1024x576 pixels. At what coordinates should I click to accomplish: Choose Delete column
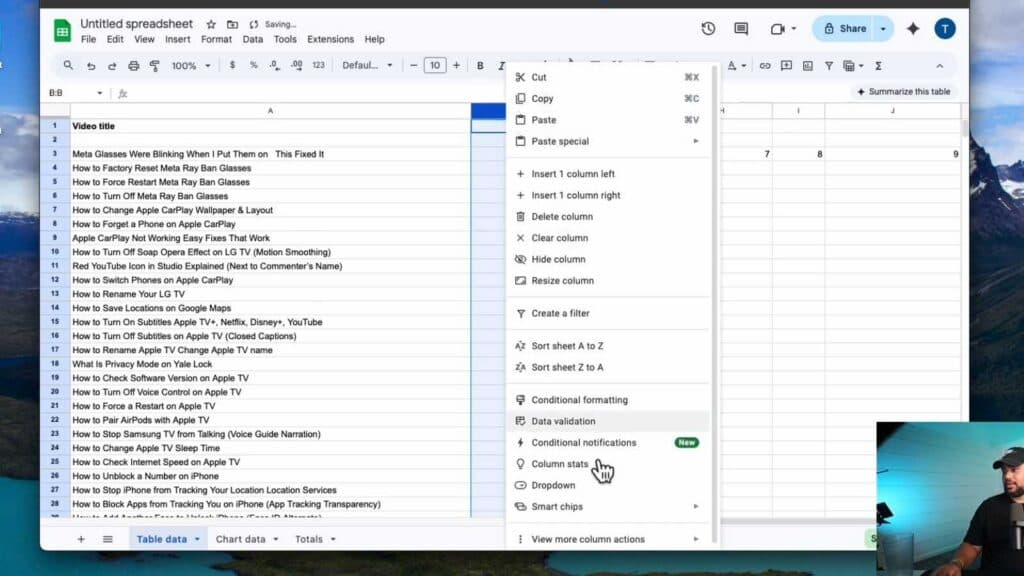click(608, 216)
